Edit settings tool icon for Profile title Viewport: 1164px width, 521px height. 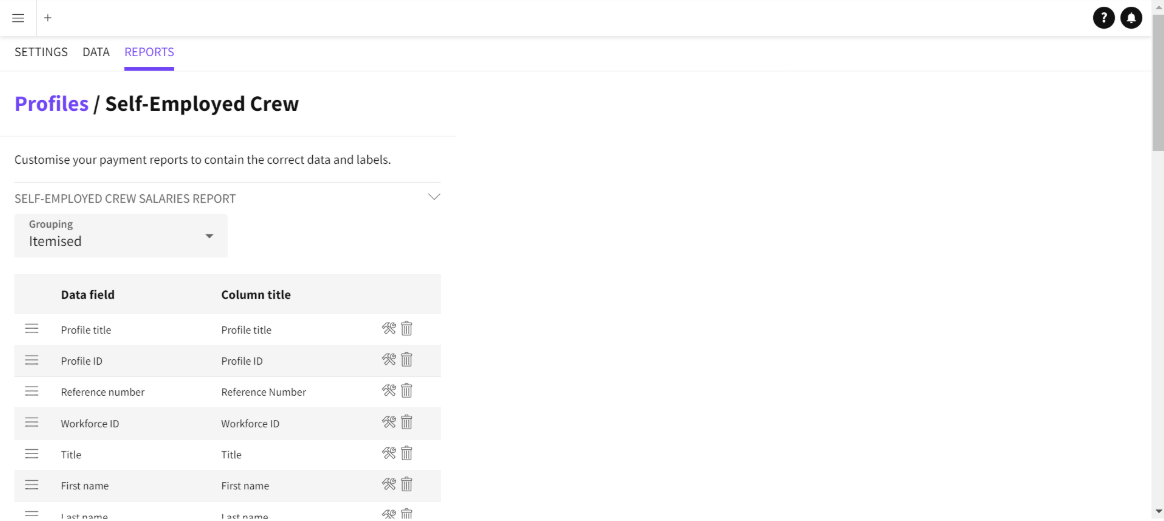click(389, 328)
